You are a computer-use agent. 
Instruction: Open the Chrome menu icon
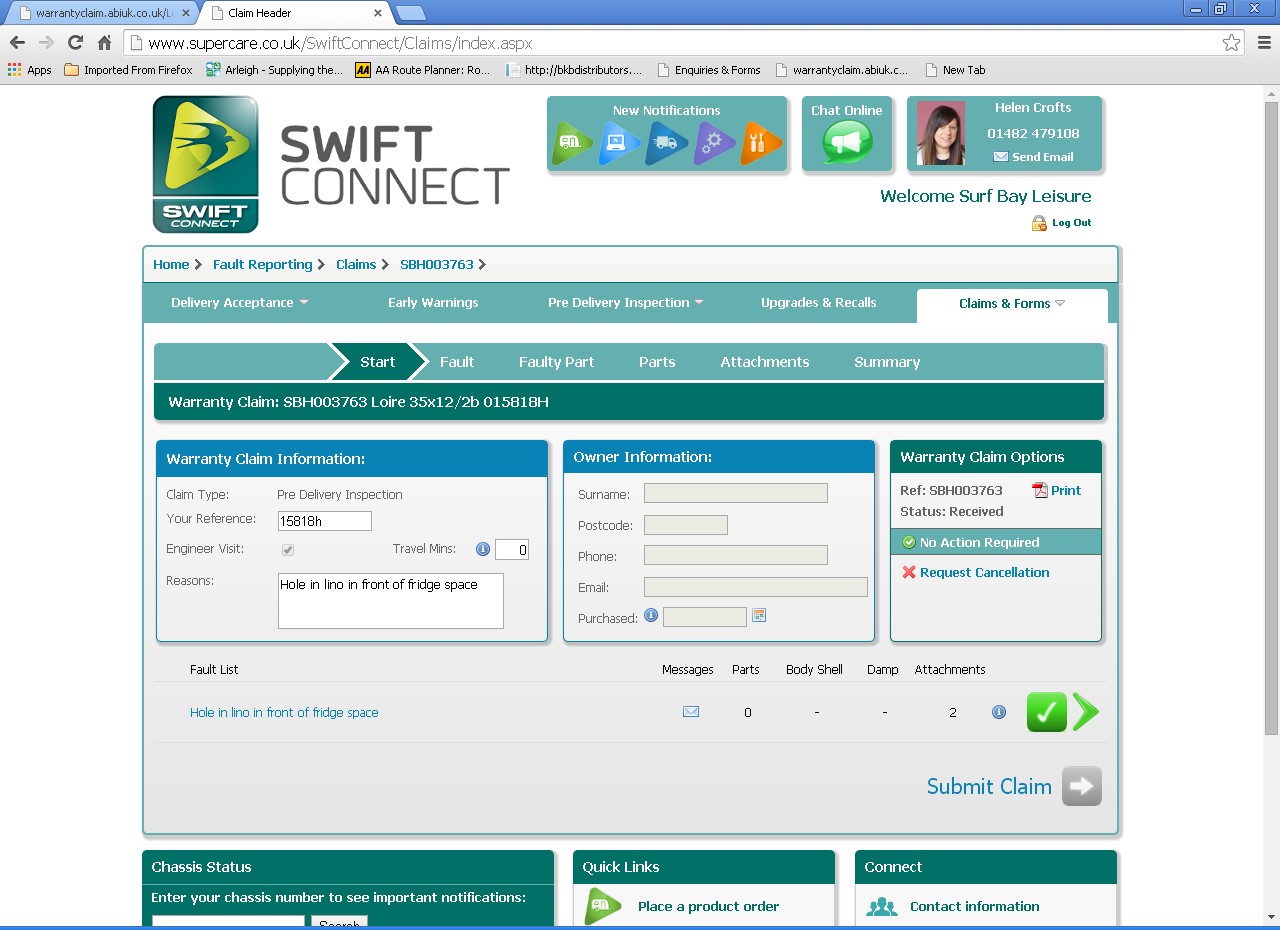(x=1264, y=43)
